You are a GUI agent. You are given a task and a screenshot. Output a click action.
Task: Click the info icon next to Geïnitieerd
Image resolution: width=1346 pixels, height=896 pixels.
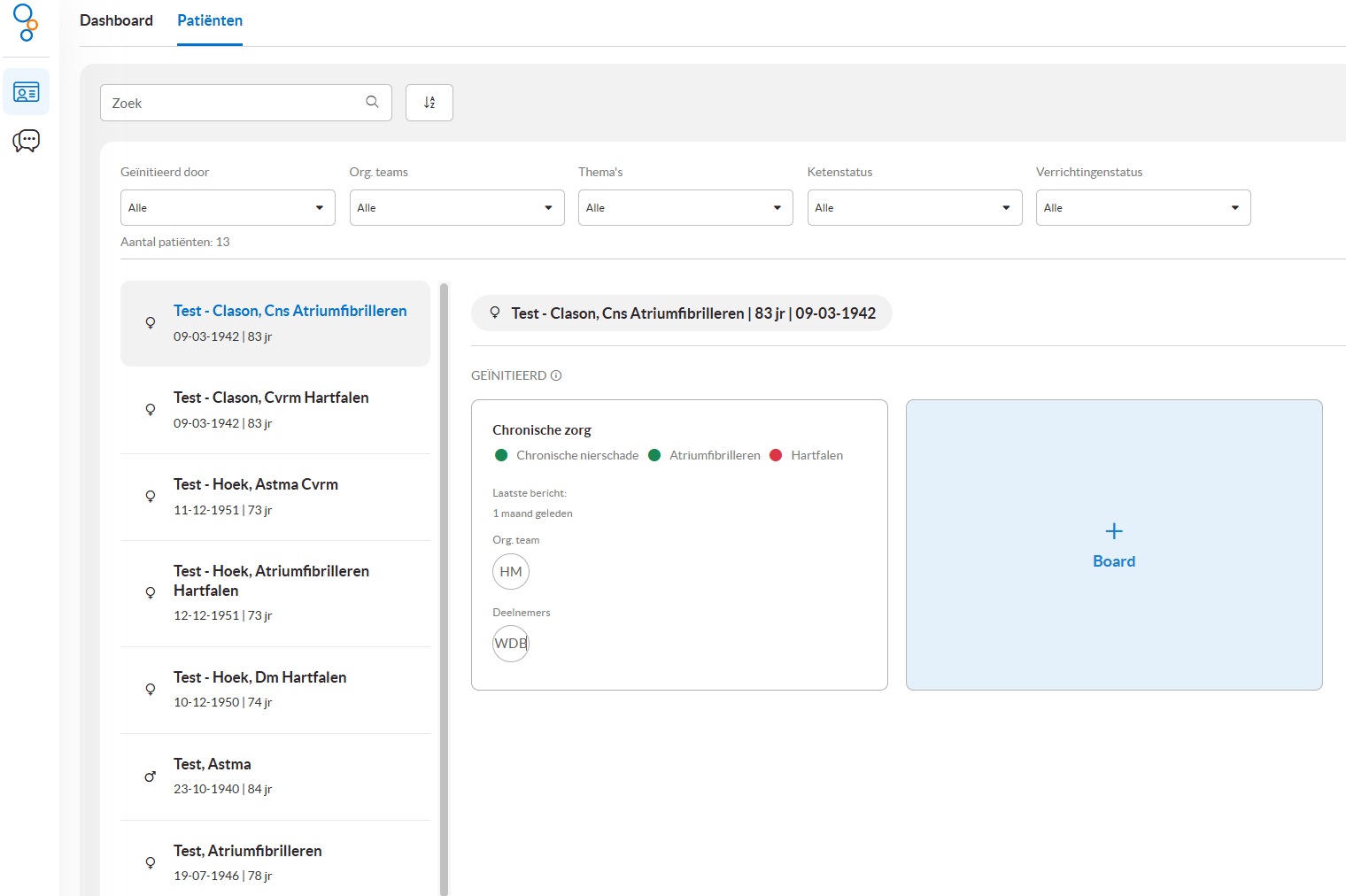tap(556, 375)
